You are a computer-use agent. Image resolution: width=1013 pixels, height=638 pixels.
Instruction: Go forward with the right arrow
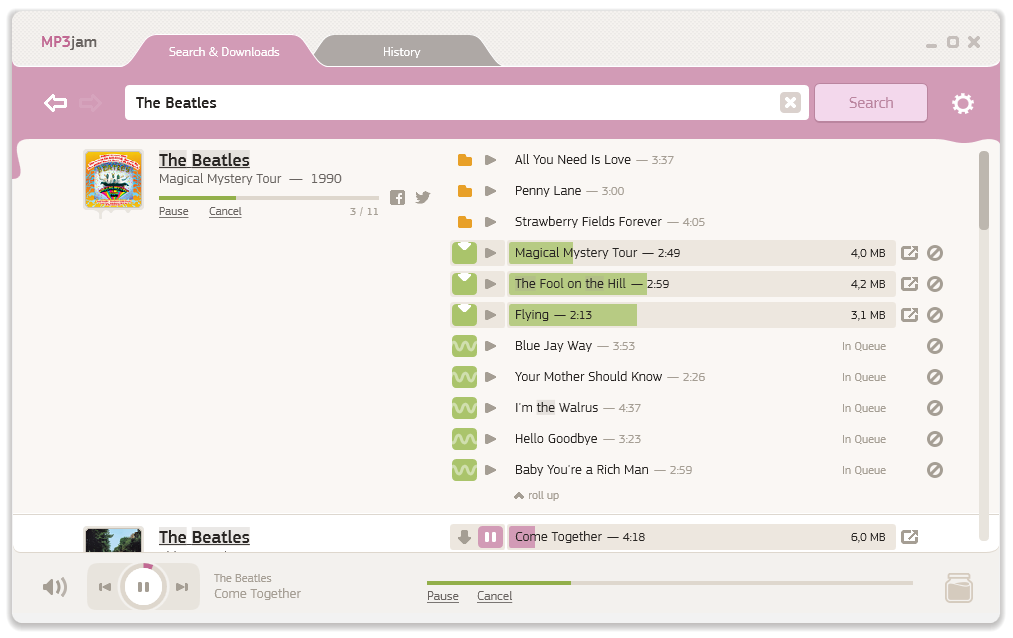(x=90, y=103)
